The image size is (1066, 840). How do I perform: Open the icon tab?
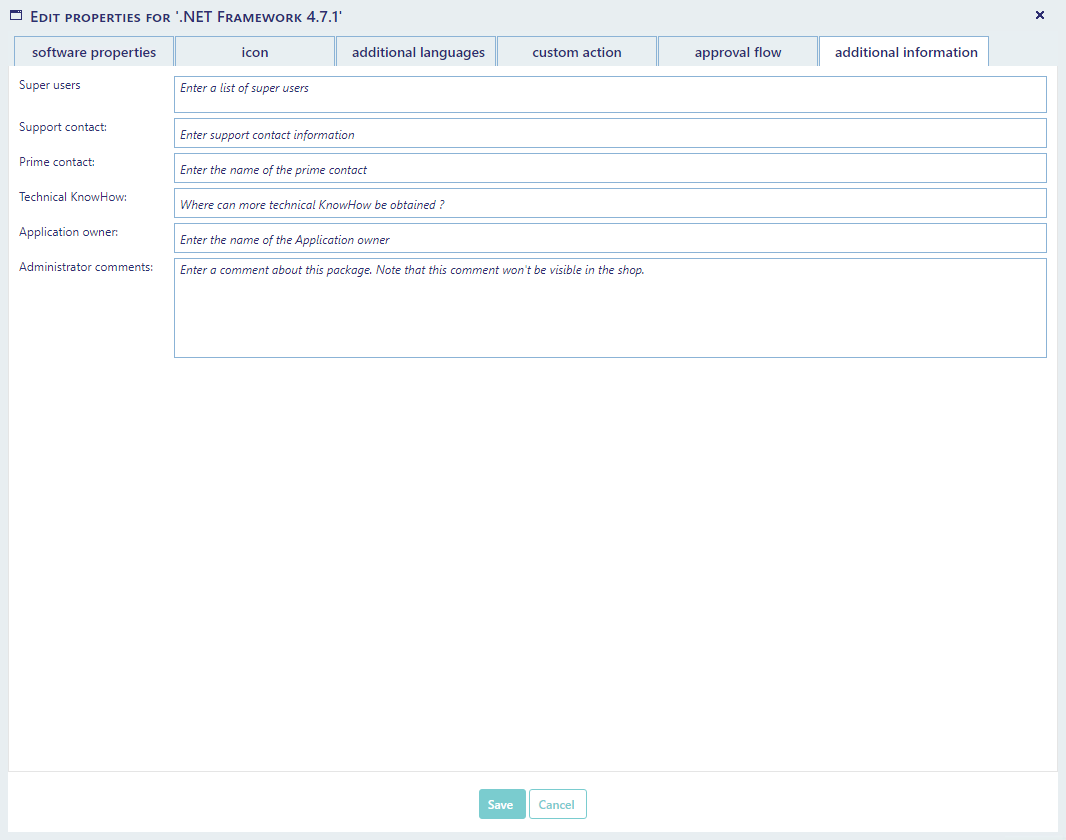point(255,52)
